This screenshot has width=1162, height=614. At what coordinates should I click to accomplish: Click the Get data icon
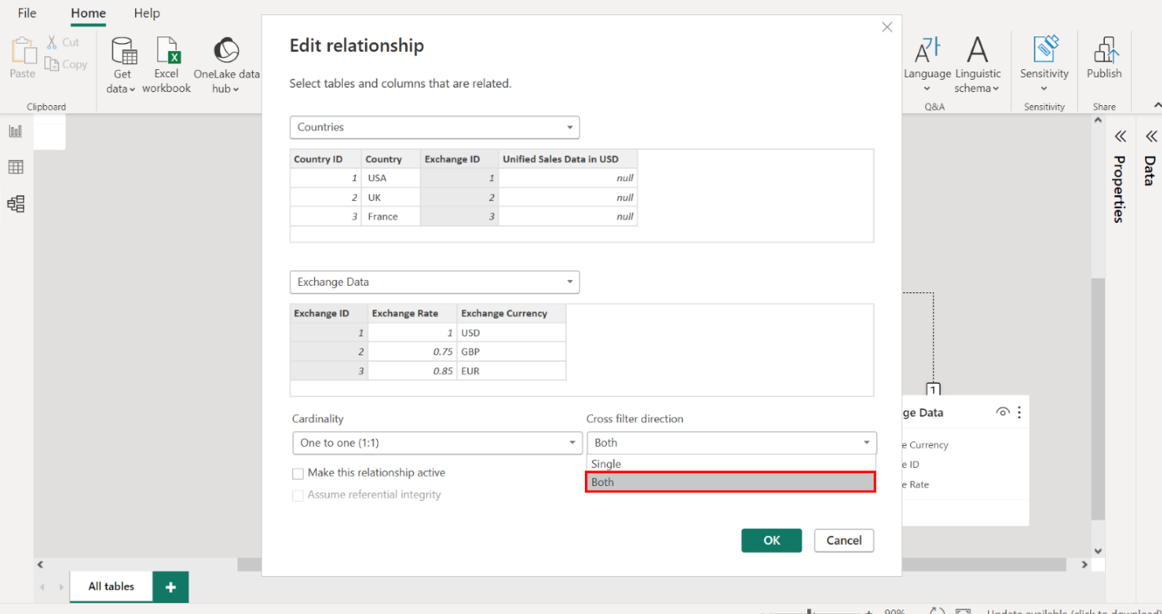[123, 52]
